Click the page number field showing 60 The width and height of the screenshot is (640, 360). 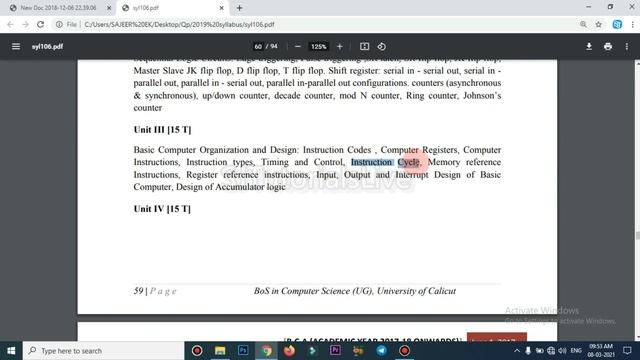click(x=258, y=47)
